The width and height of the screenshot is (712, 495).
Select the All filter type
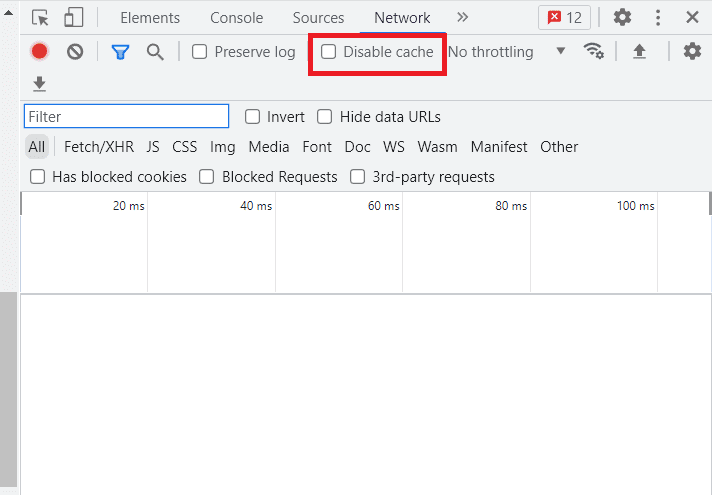pos(37,147)
